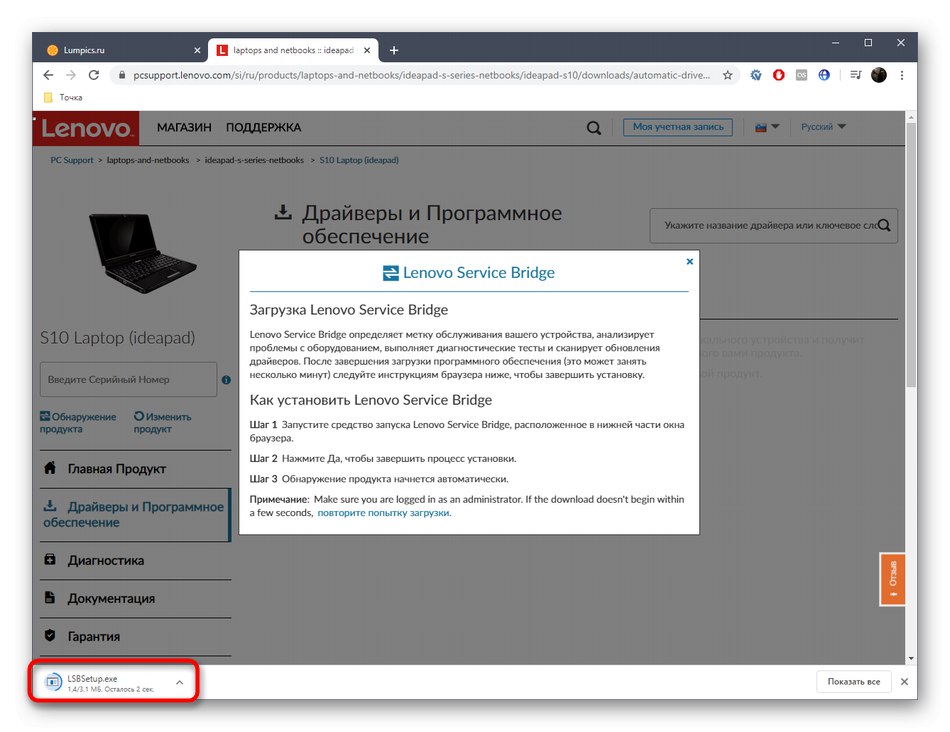The height and width of the screenshot is (732, 950).
Task: Click the S10 laptop product image
Action: (143, 253)
